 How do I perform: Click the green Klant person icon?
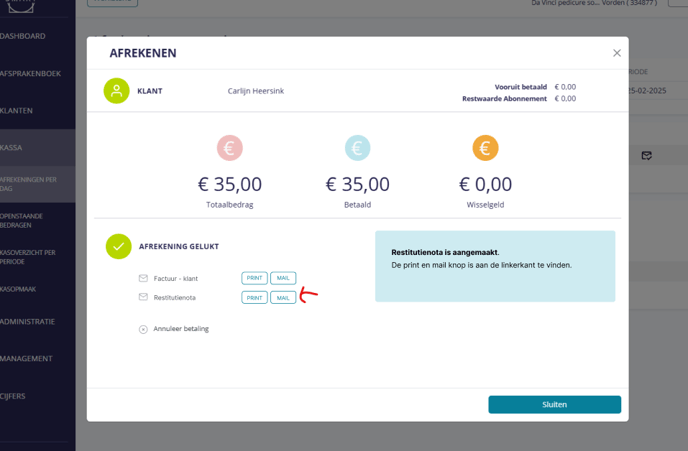click(116, 91)
